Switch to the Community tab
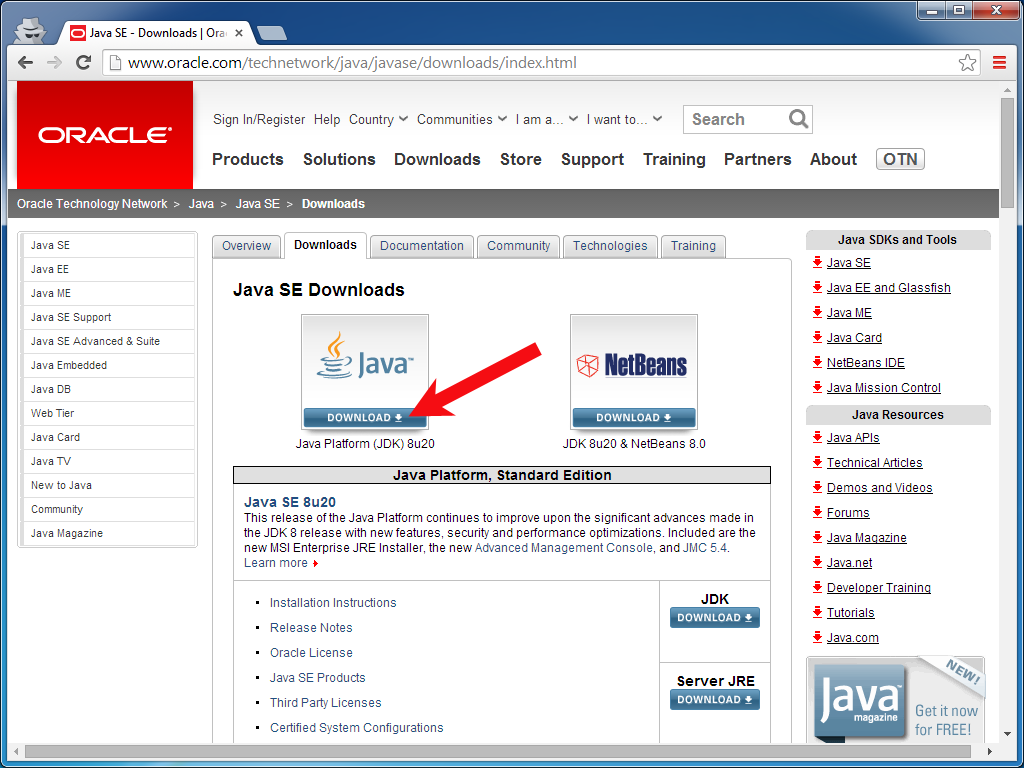Viewport: 1024px width, 768px height. (x=519, y=246)
